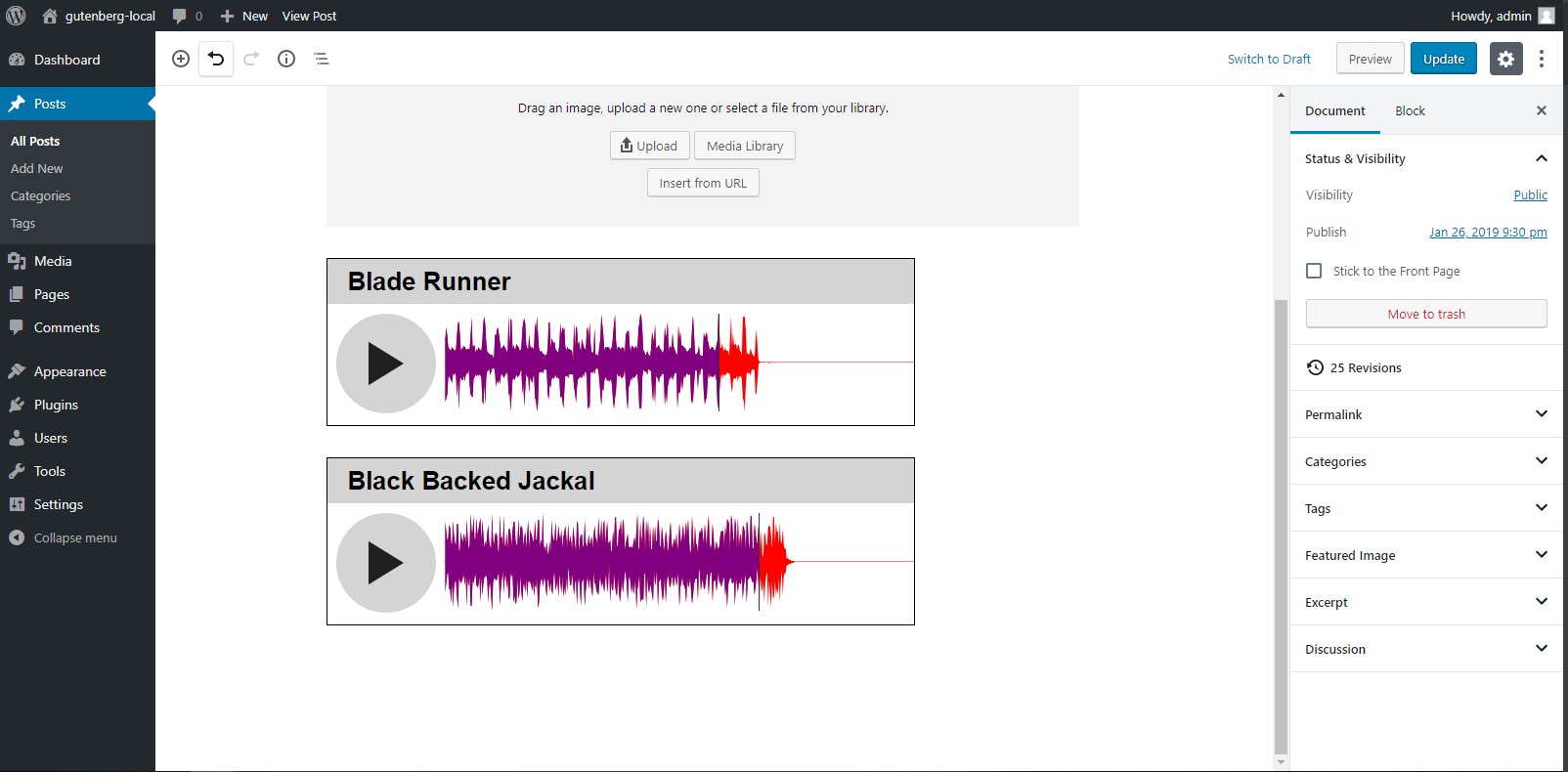The width and height of the screenshot is (1568, 772).
Task: Click the Users person icon
Action: click(17, 438)
